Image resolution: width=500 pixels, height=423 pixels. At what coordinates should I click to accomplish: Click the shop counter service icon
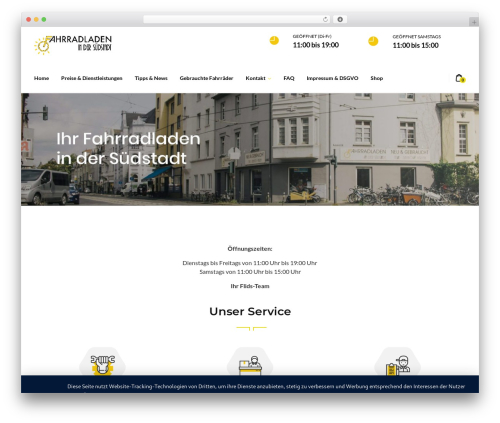[250, 365]
